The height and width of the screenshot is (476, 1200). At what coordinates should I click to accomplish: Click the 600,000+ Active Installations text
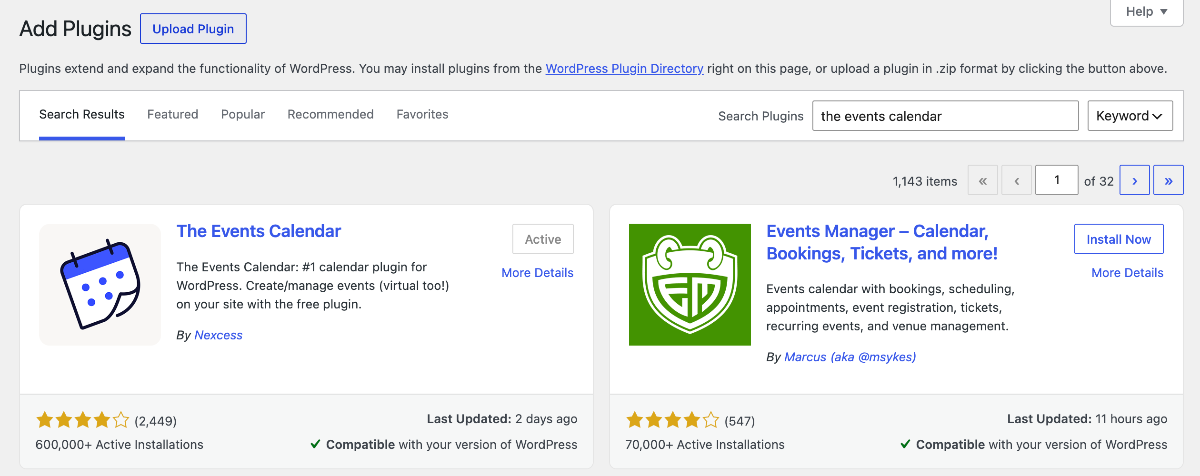(119, 444)
